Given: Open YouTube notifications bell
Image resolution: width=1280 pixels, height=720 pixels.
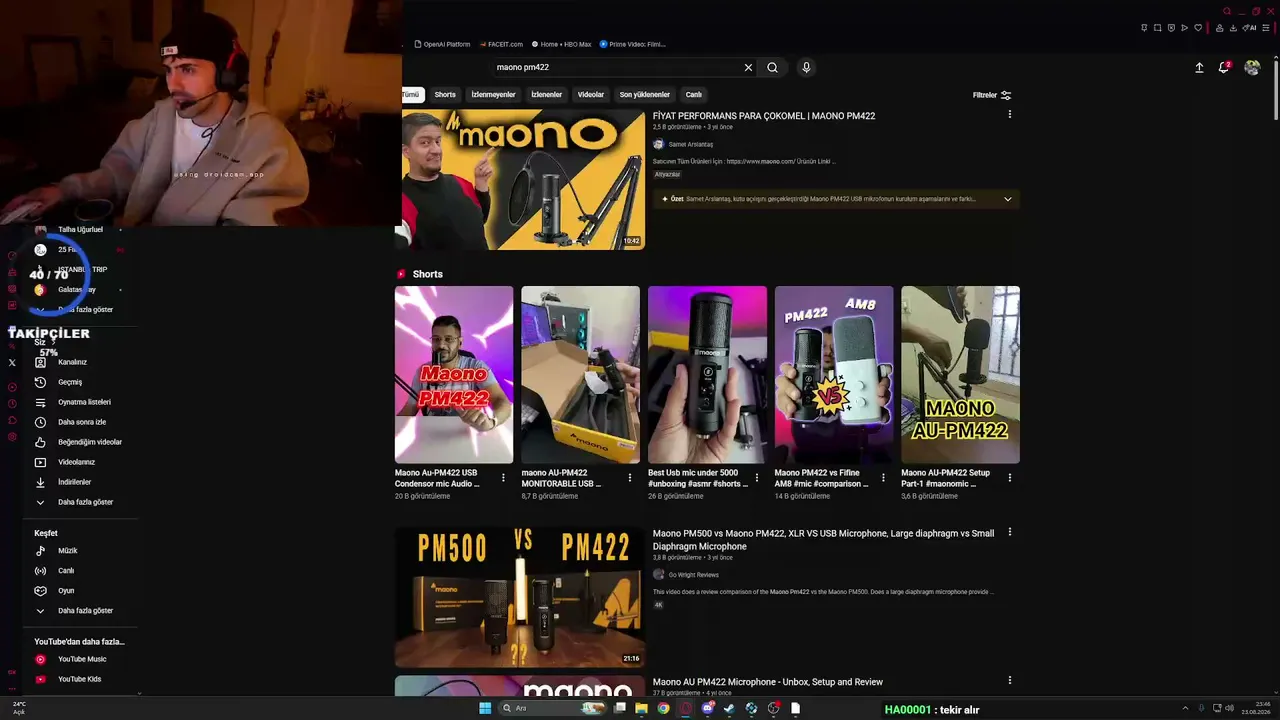Looking at the screenshot, I should 1223,67.
